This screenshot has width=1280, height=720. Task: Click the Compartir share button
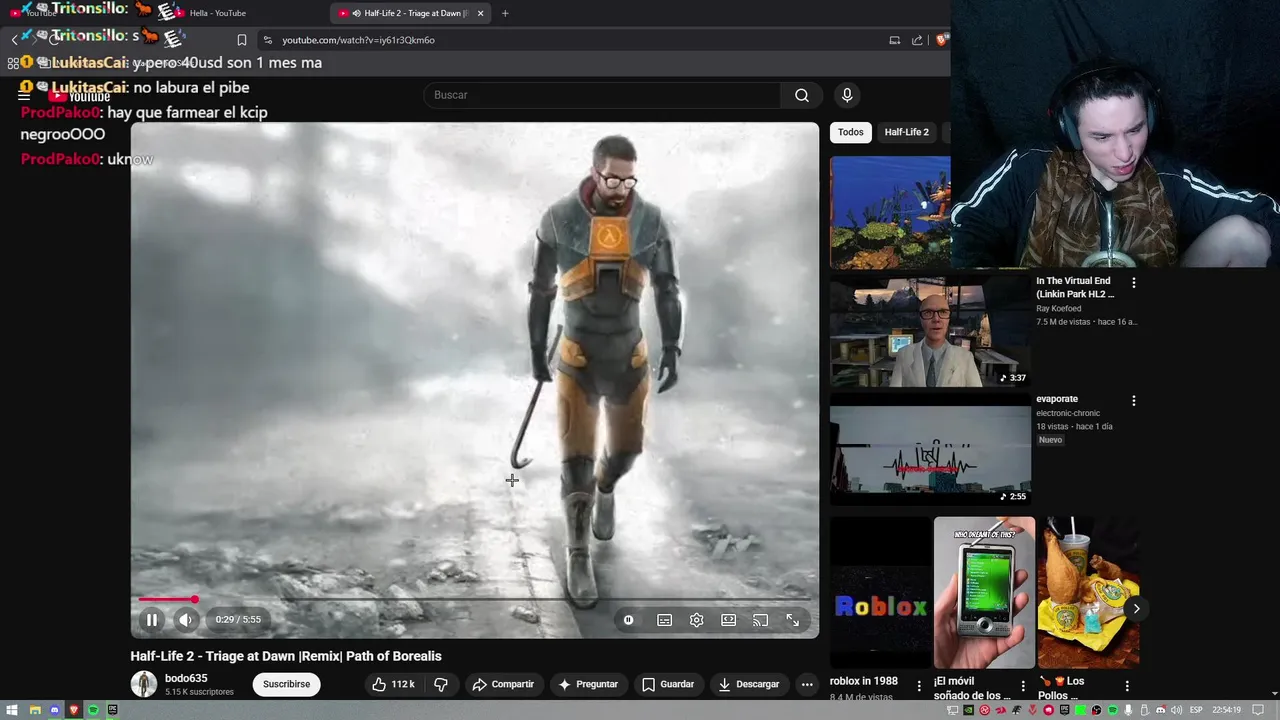(x=503, y=684)
